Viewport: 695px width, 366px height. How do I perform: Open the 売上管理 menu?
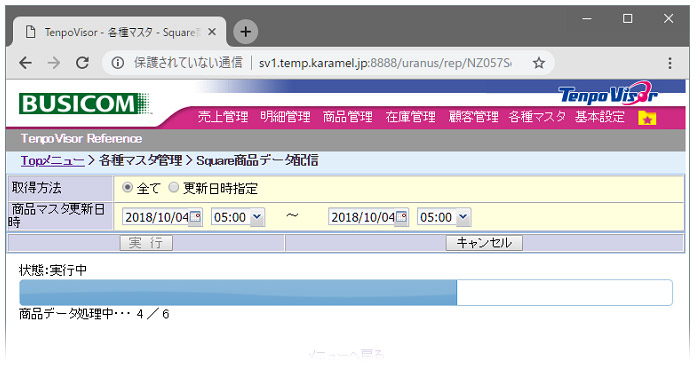click(223, 117)
